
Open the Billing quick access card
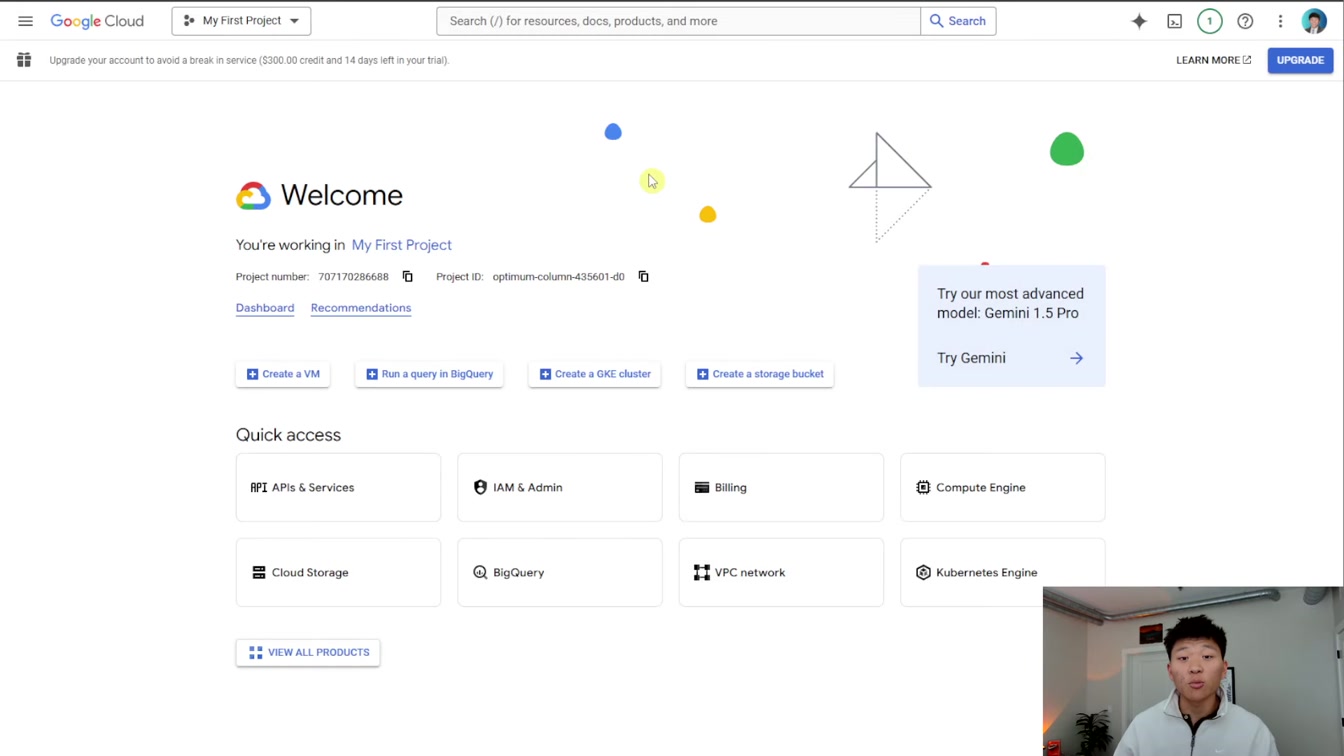(x=781, y=488)
